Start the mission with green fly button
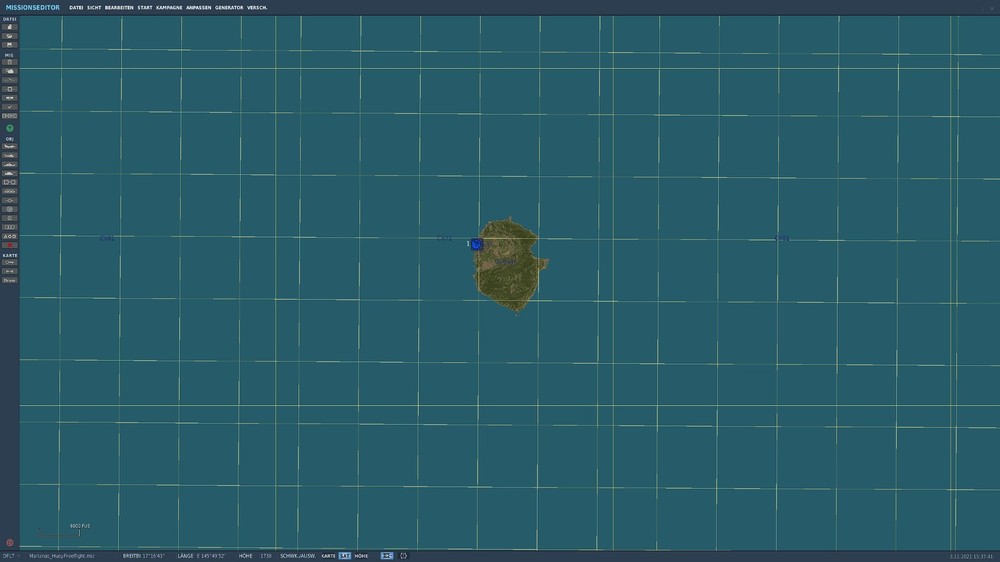Image resolution: width=1000 pixels, height=562 pixels. pyautogui.click(x=10, y=128)
